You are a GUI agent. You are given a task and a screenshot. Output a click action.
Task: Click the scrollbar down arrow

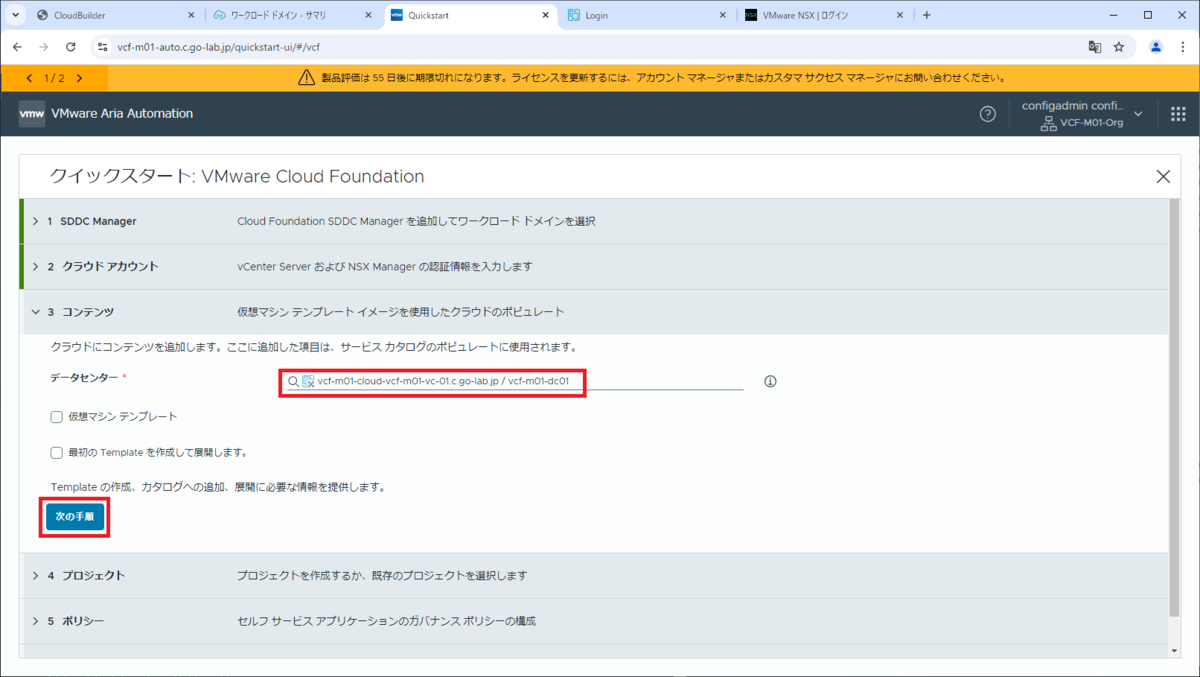pos(1173,651)
